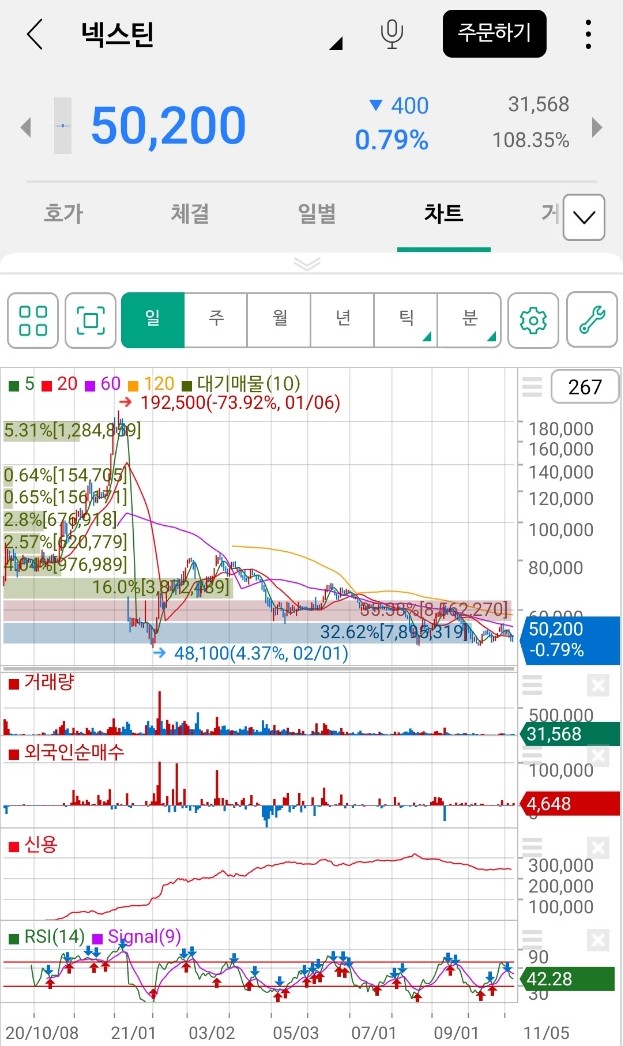Viewport: 623px width, 1046px height.
Task: Tap the 32.62% volume profile bar label
Action: coord(392,632)
